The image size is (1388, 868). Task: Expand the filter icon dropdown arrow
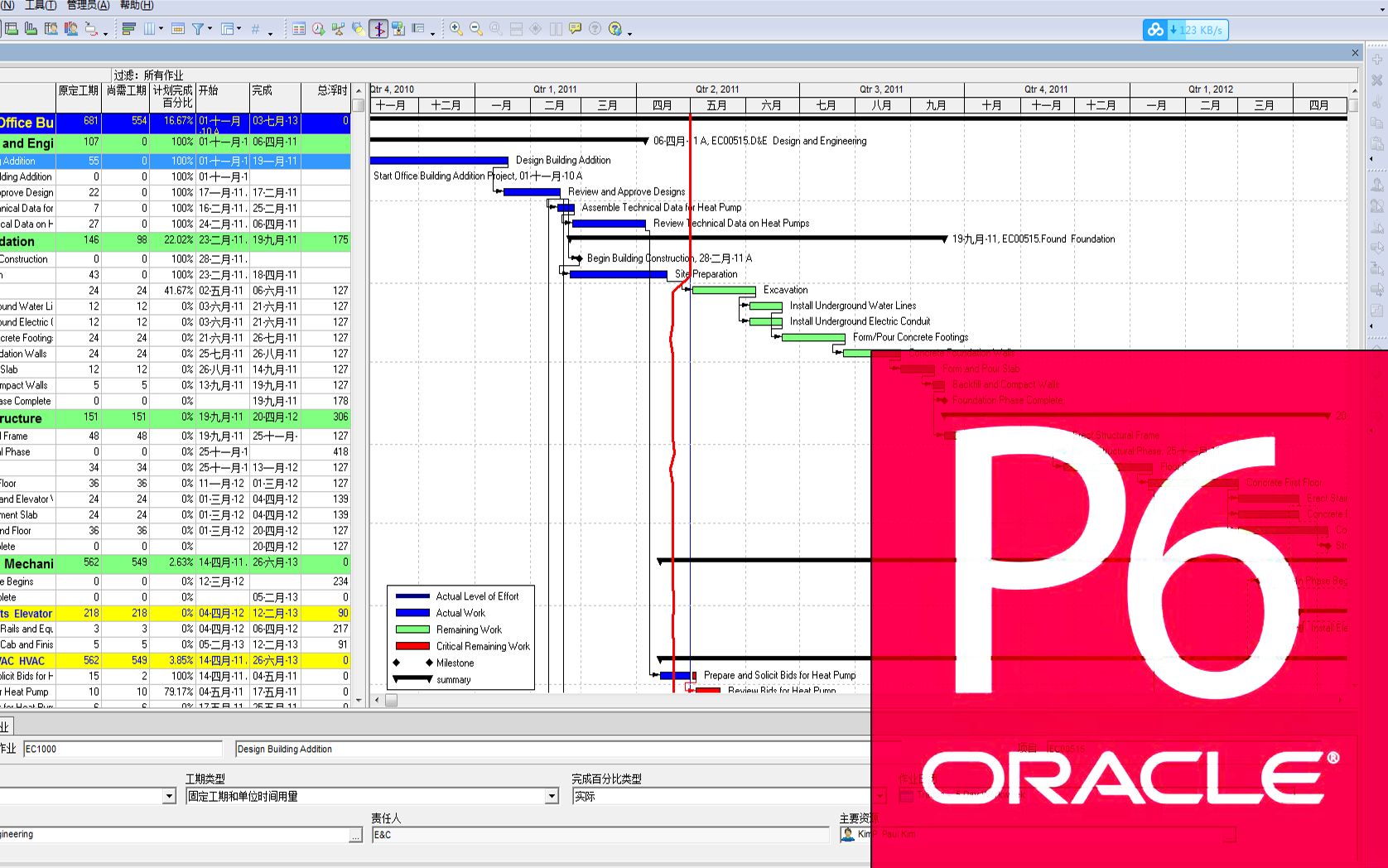point(210,29)
